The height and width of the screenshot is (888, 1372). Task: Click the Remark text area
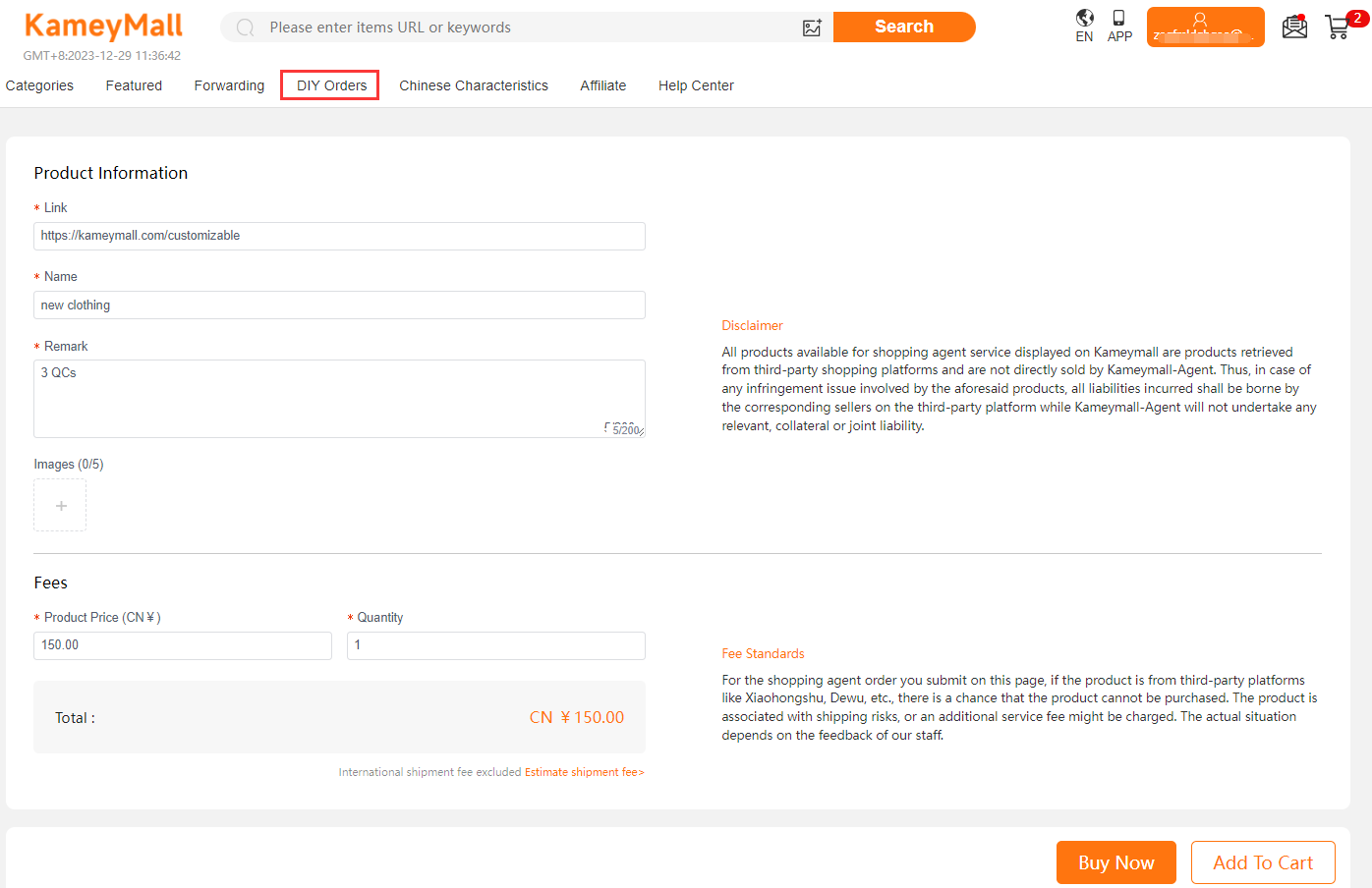339,399
